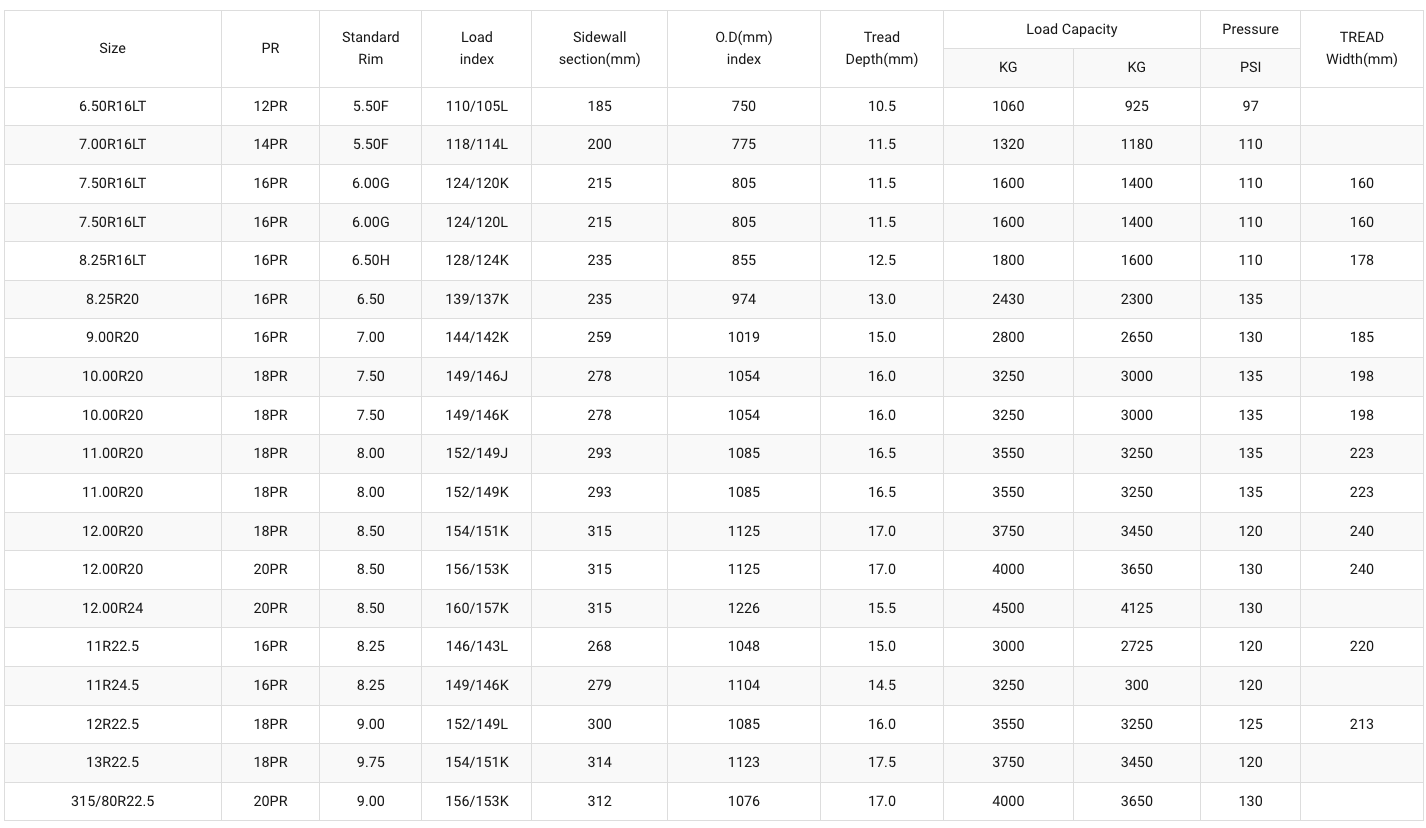Click the TREAD Width(mm) column header
Viewport: 1426px width, 828px height.
1361,48
